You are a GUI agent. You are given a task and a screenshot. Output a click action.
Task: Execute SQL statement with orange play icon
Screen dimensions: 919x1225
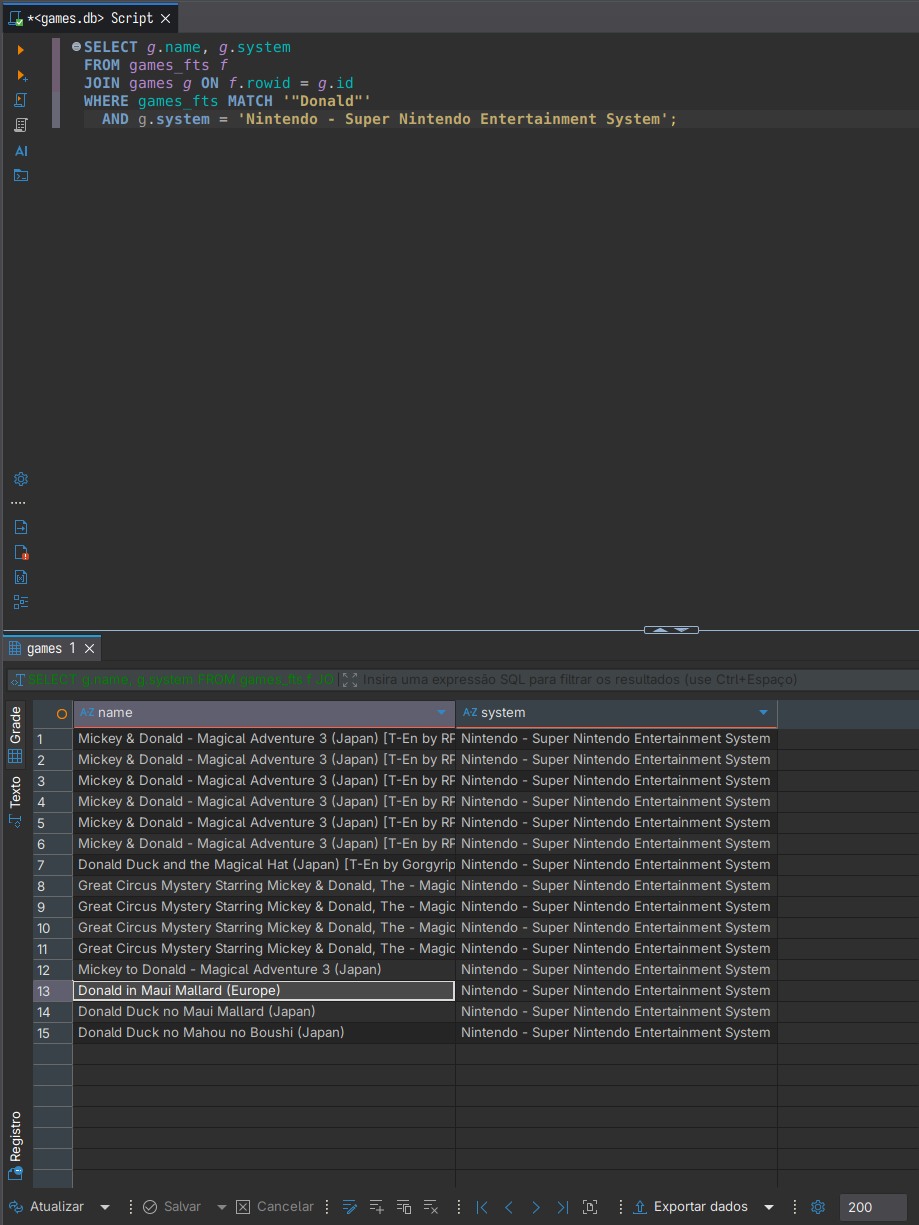[x=21, y=49]
